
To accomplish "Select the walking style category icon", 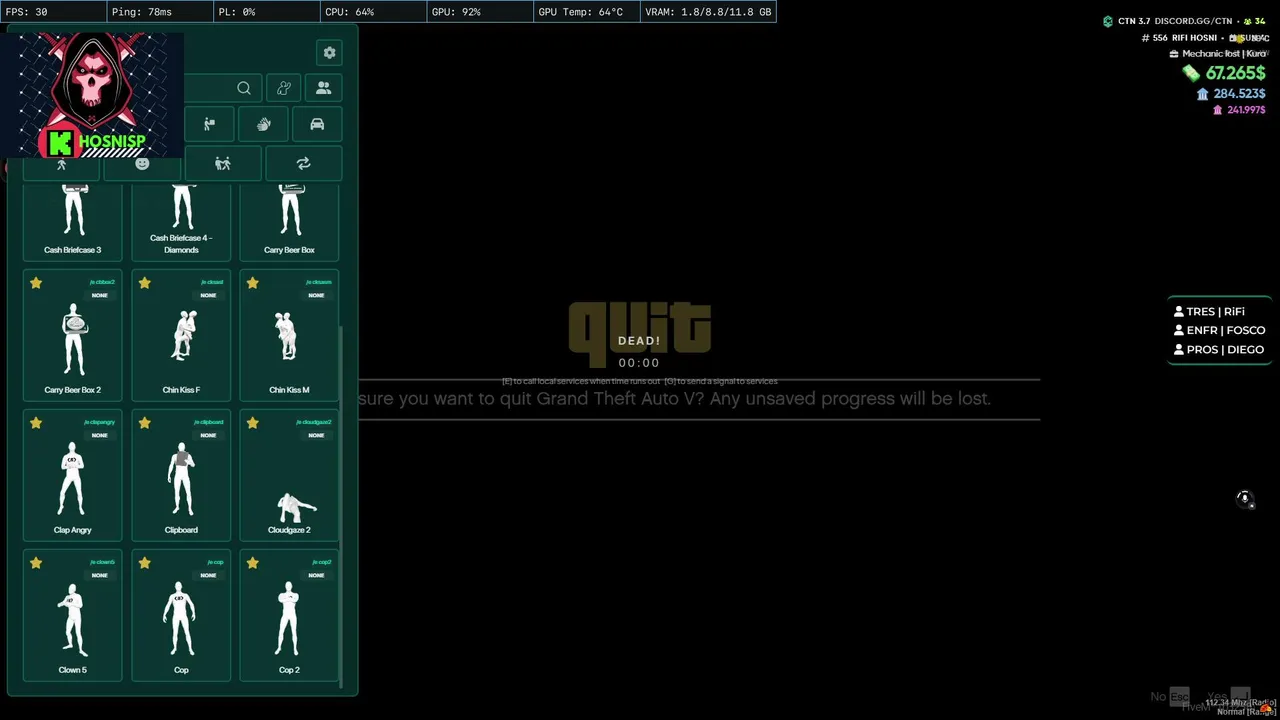I will point(61,164).
